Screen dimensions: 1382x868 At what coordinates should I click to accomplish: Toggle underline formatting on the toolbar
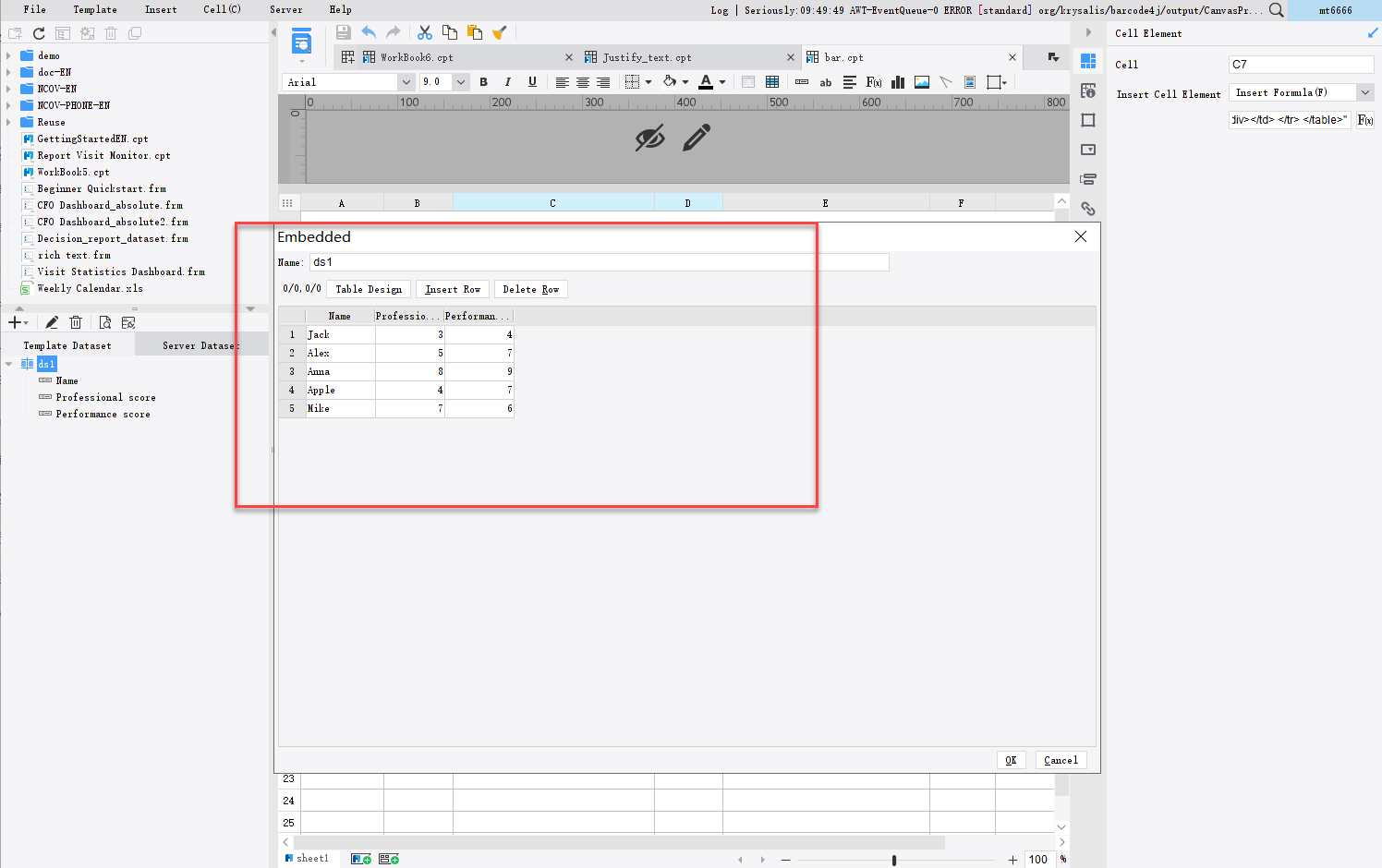coord(531,82)
